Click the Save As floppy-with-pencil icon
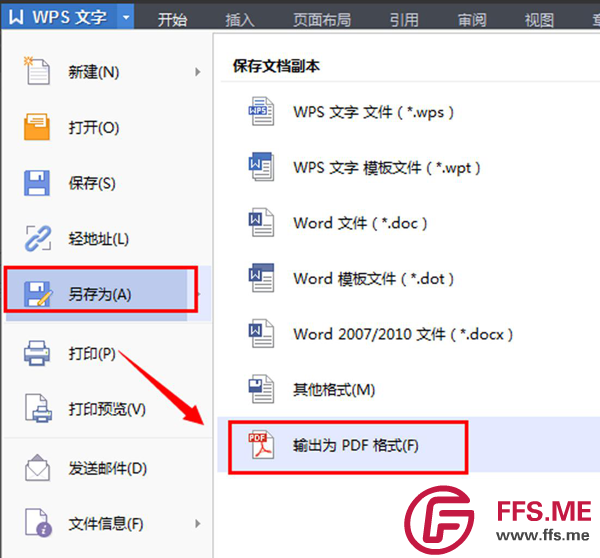The width and height of the screenshot is (600, 558). (38, 294)
